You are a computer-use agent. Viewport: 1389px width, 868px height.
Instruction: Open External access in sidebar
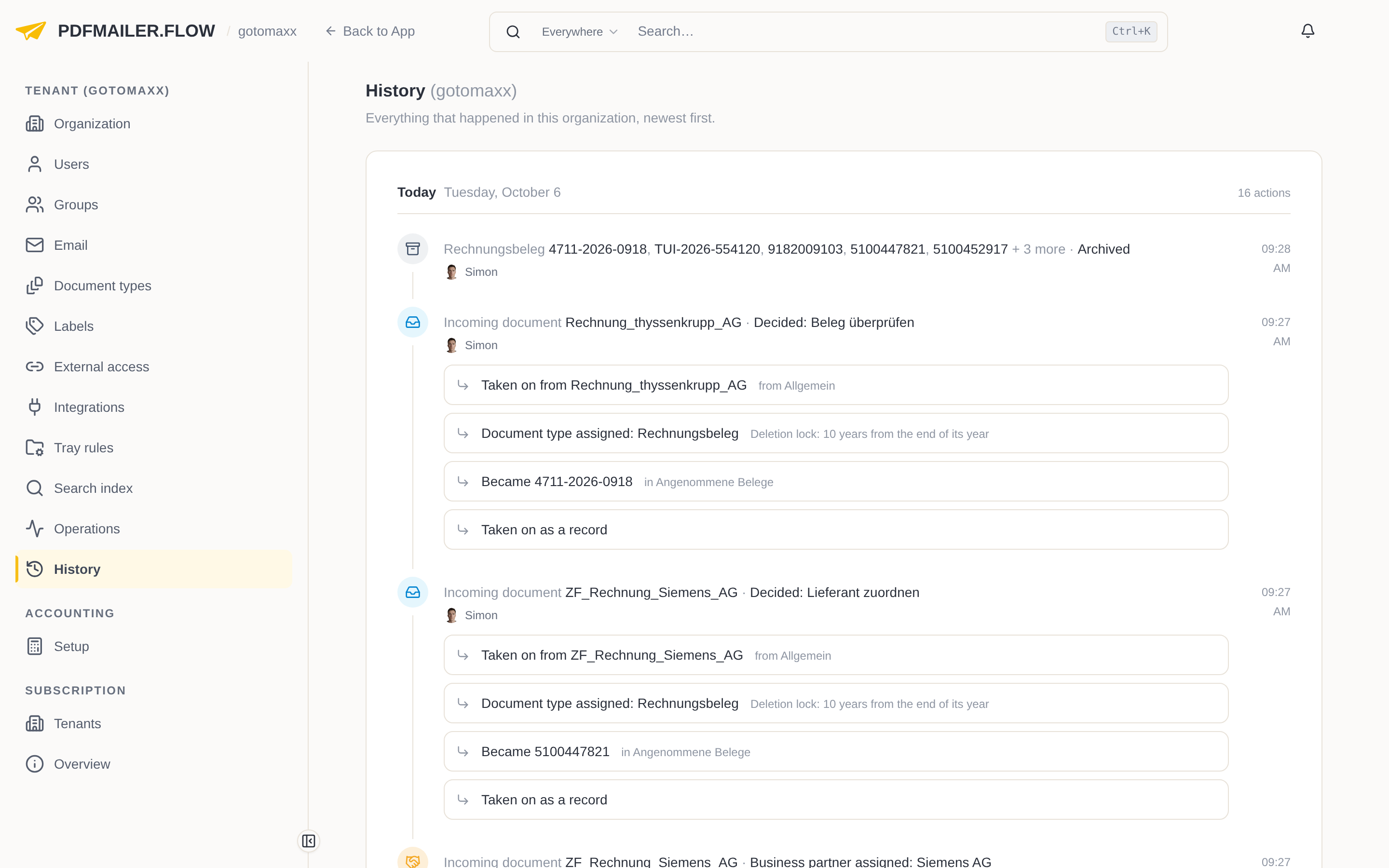(153, 366)
